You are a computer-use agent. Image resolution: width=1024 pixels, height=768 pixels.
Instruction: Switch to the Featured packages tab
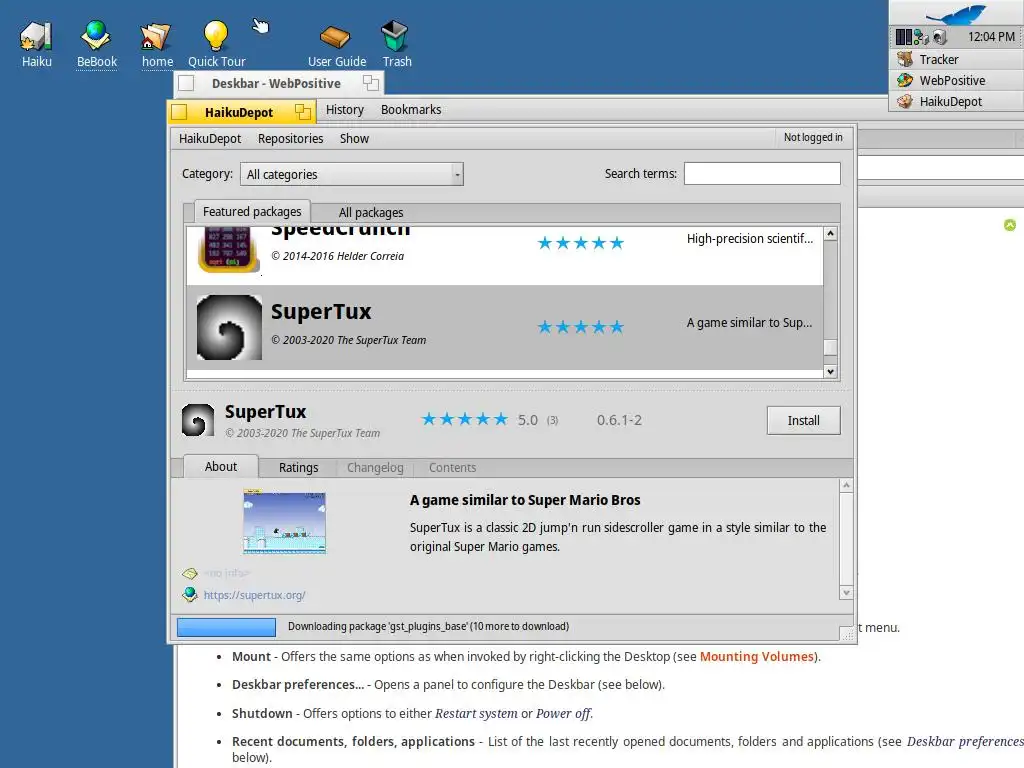click(x=252, y=212)
